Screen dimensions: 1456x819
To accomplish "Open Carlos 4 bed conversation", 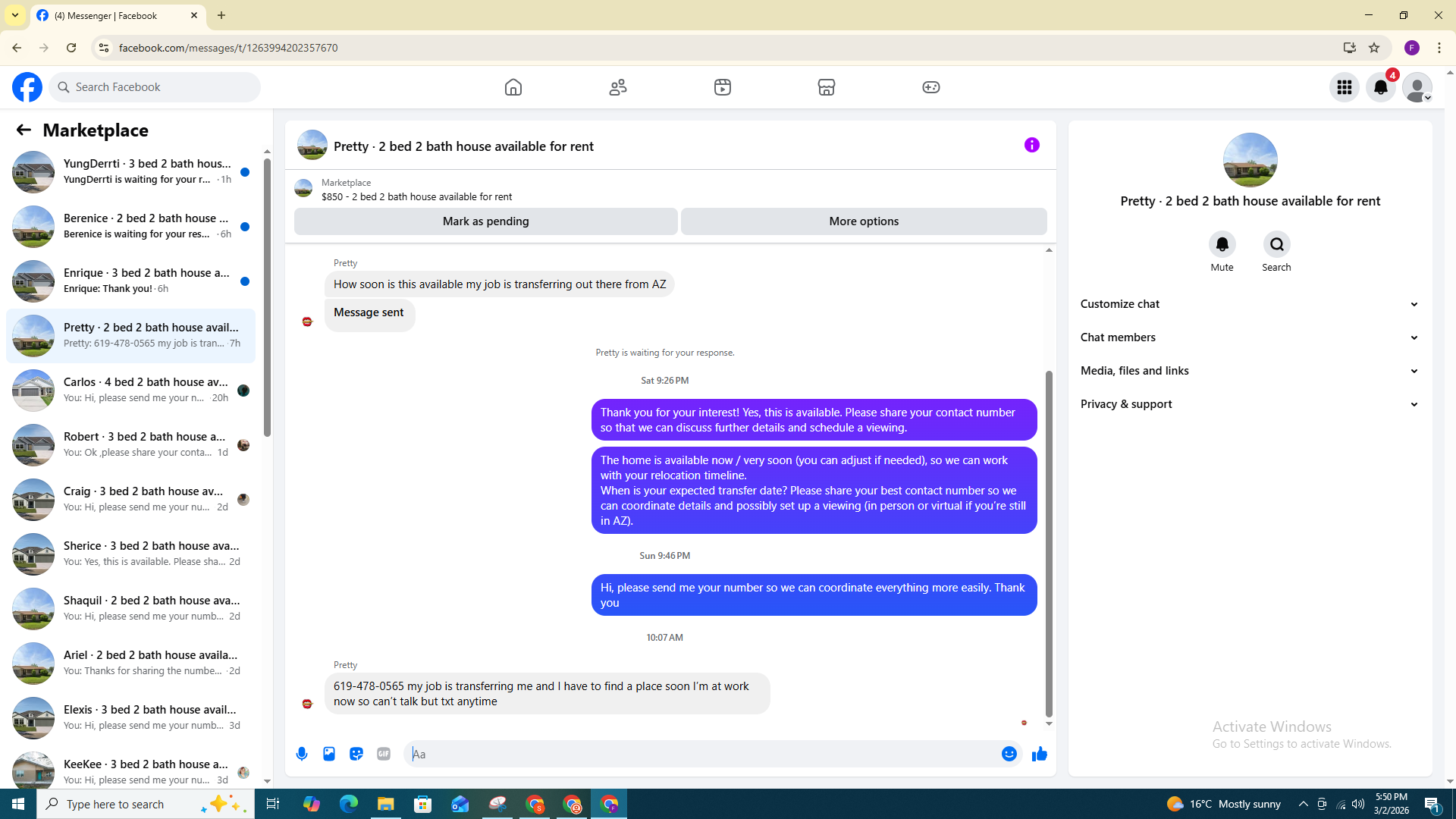I will [x=131, y=391].
